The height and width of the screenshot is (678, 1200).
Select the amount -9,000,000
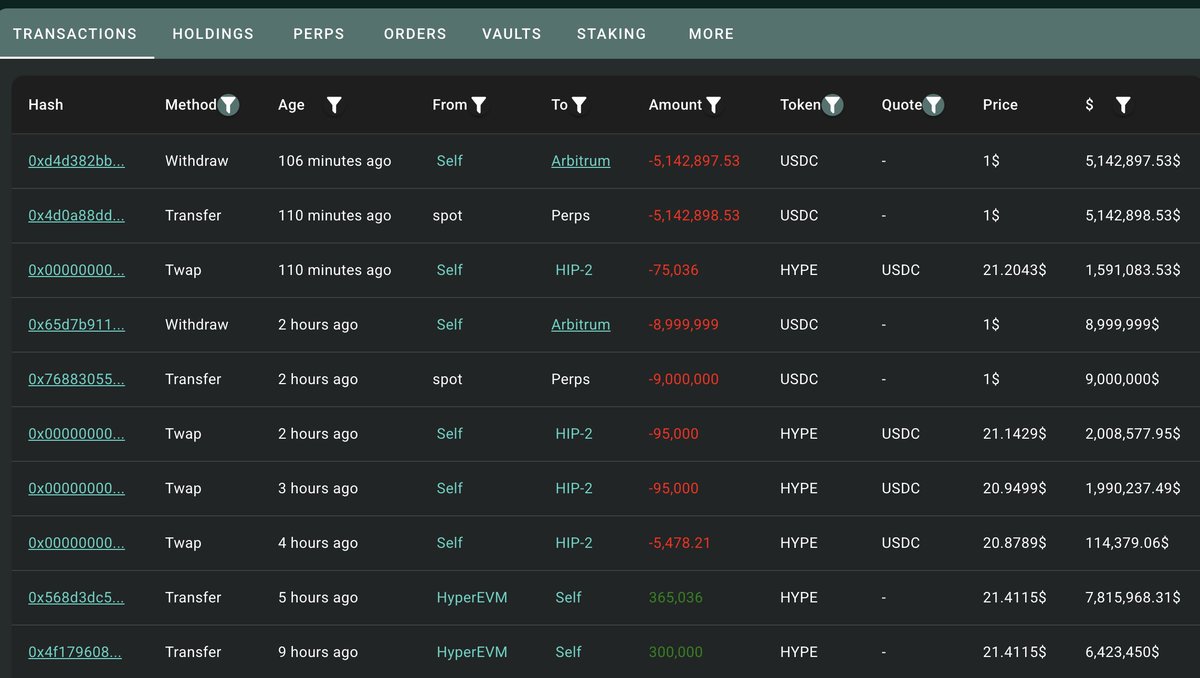(x=683, y=379)
